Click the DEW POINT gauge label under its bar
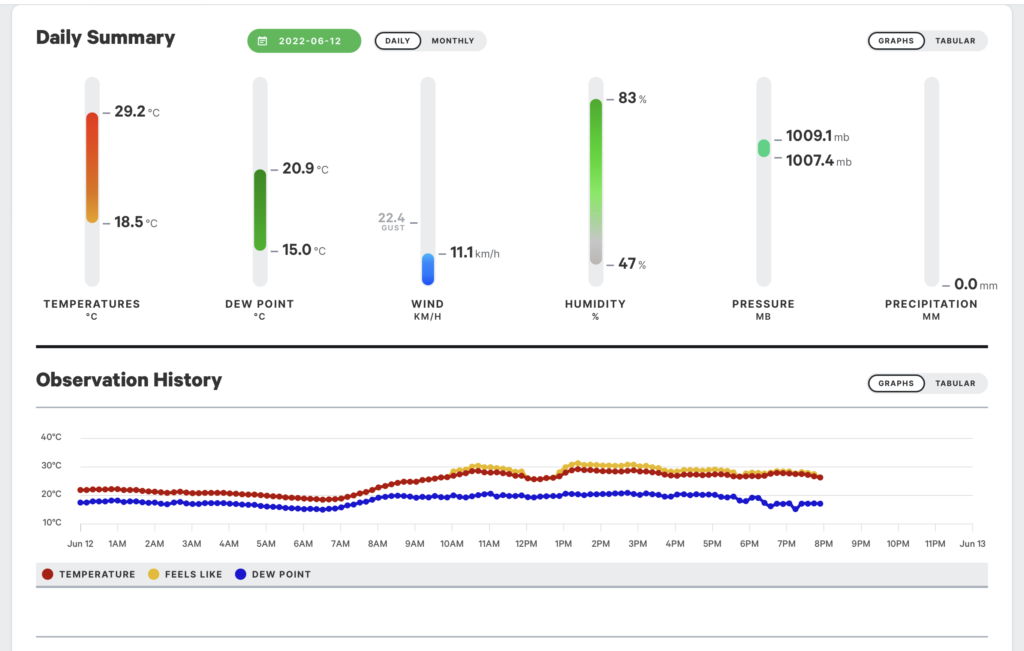Screen dimensions: 1024x651 tap(260, 304)
